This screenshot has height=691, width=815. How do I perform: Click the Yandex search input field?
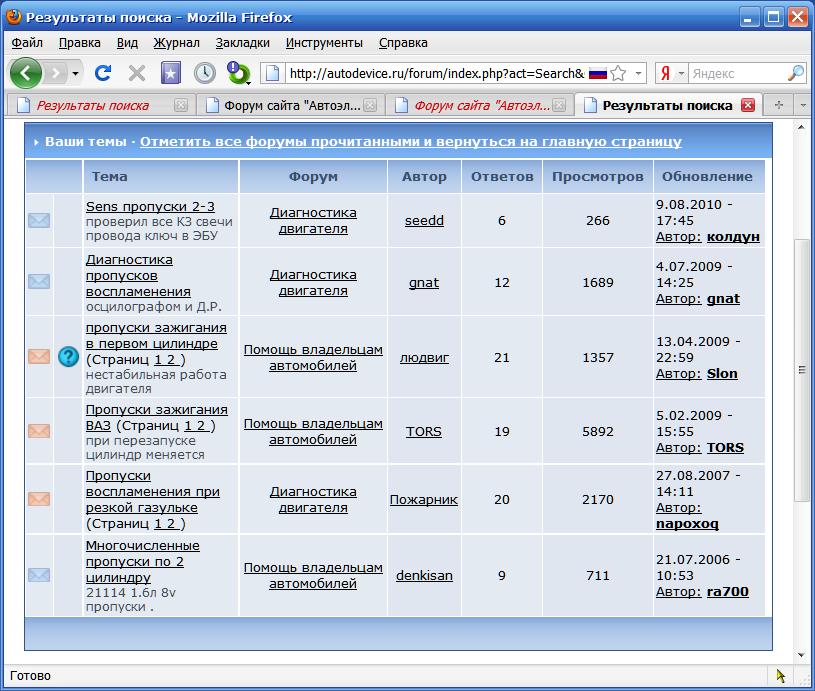pyautogui.click(x=737, y=73)
